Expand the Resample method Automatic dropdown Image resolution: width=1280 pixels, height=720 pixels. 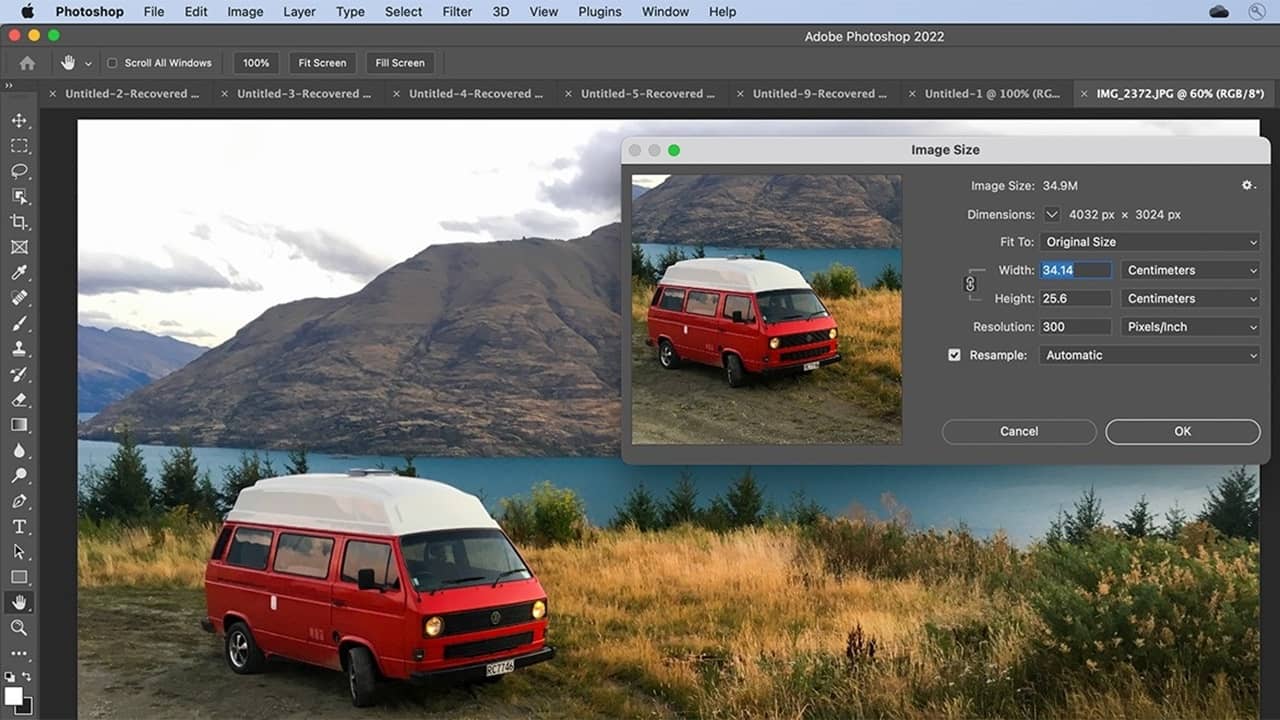pos(1150,355)
